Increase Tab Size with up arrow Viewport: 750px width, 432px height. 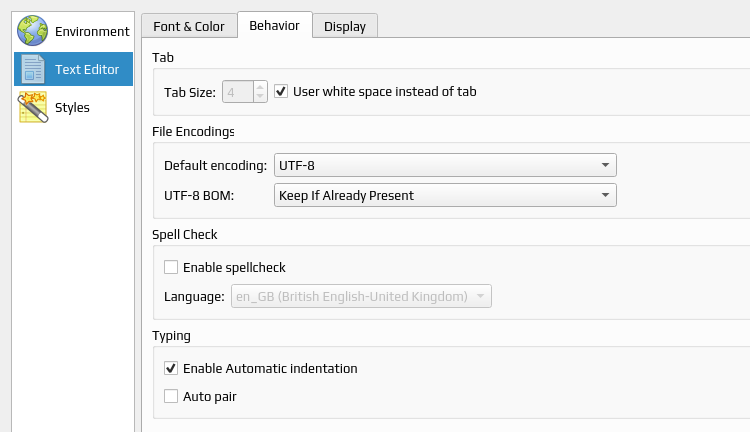260,87
